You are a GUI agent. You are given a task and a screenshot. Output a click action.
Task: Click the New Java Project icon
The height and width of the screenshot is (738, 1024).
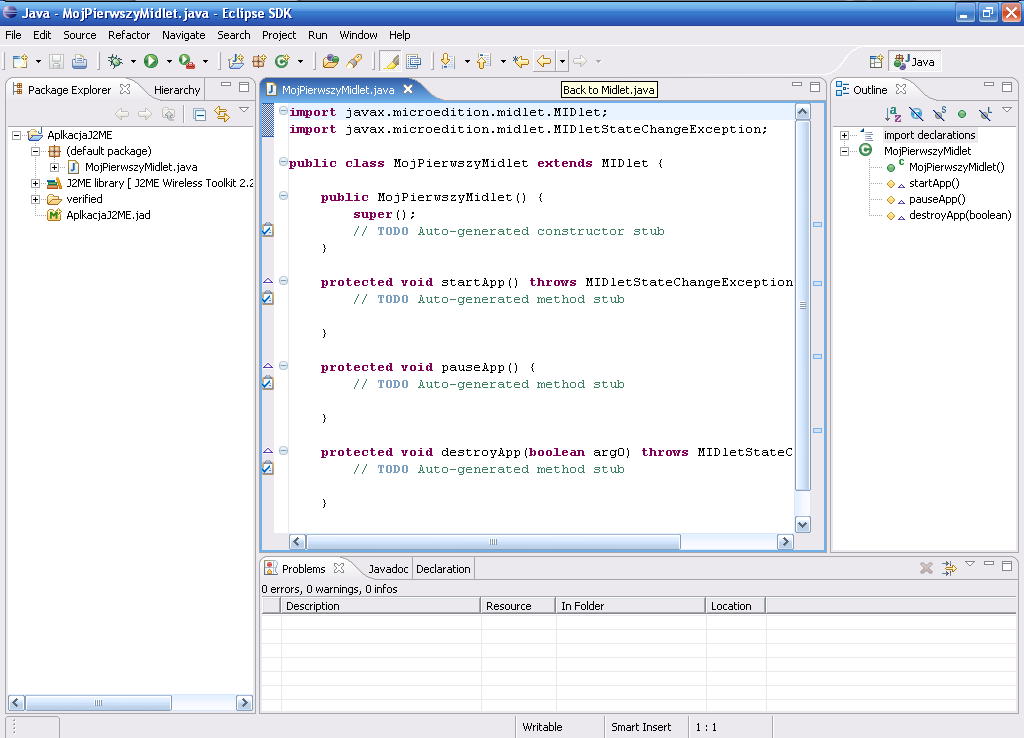pyautogui.click(x=236, y=61)
